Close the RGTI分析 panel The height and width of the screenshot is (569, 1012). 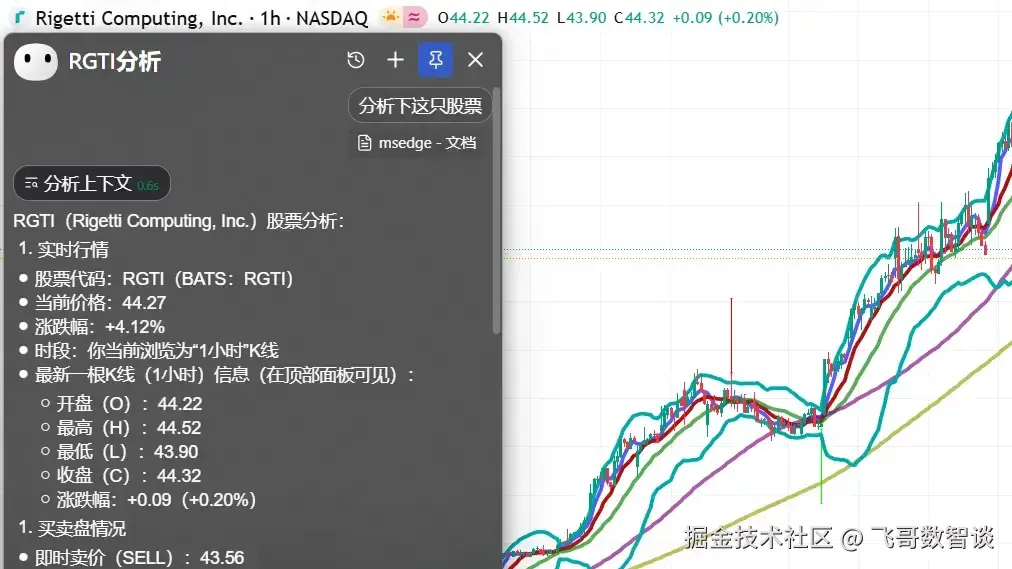coord(475,60)
